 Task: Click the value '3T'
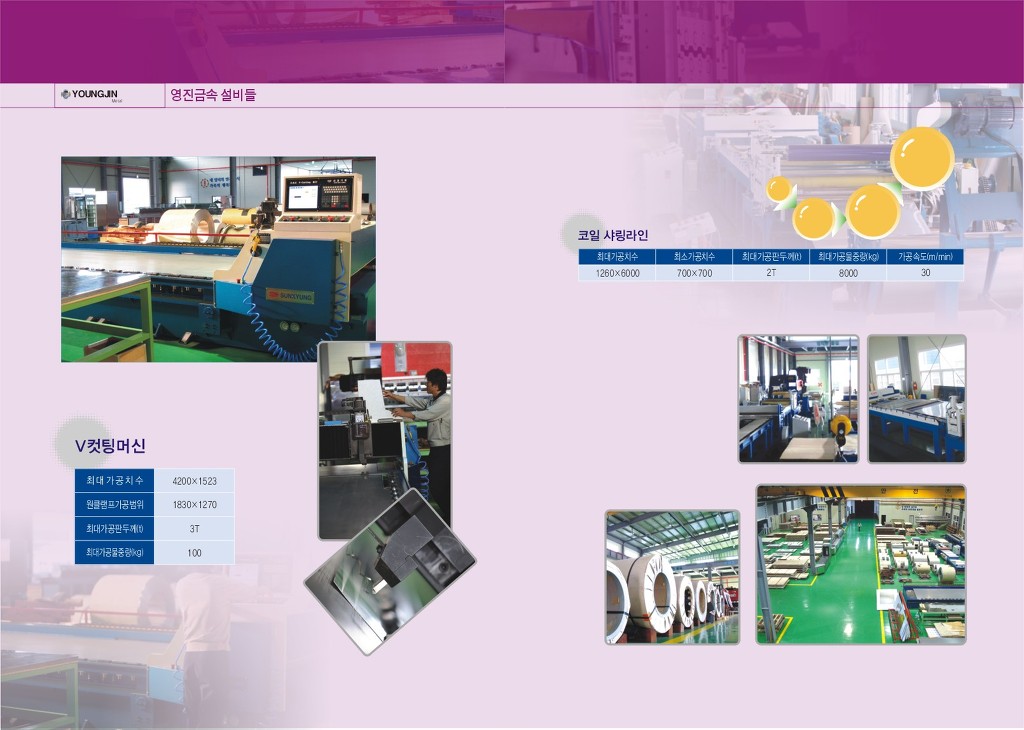(x=195, y=529)
